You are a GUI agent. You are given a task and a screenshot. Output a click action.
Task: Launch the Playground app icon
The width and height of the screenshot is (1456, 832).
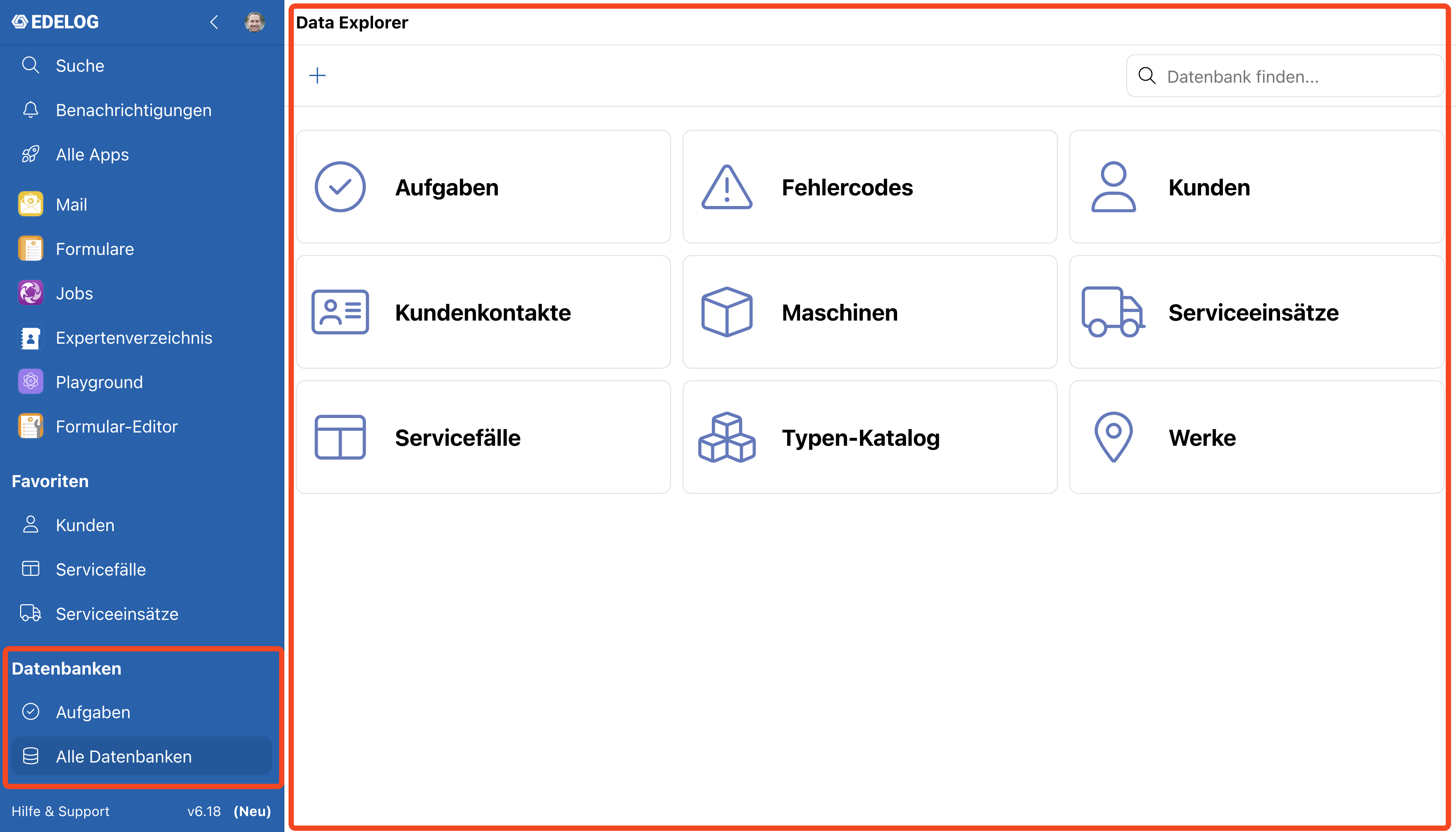(31, 382)
